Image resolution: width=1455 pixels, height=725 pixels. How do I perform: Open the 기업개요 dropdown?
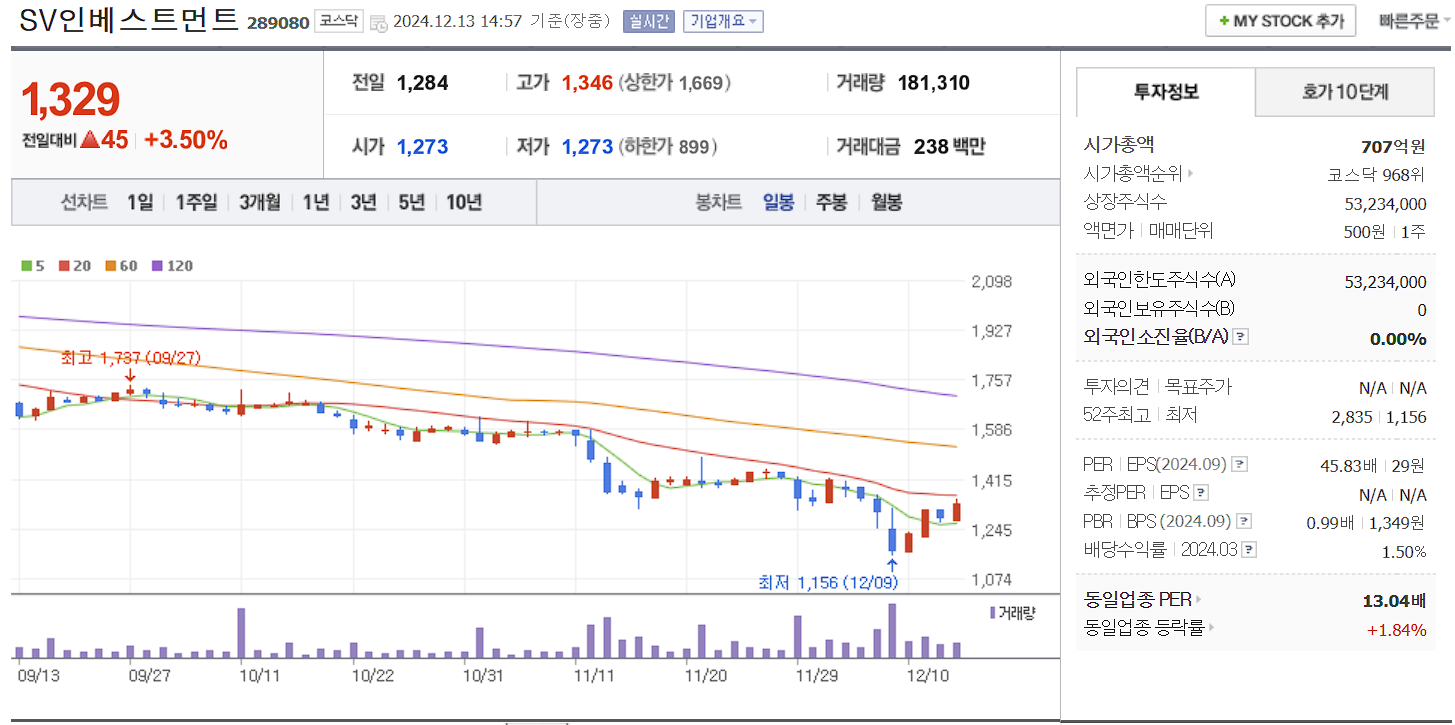[724, 21]
